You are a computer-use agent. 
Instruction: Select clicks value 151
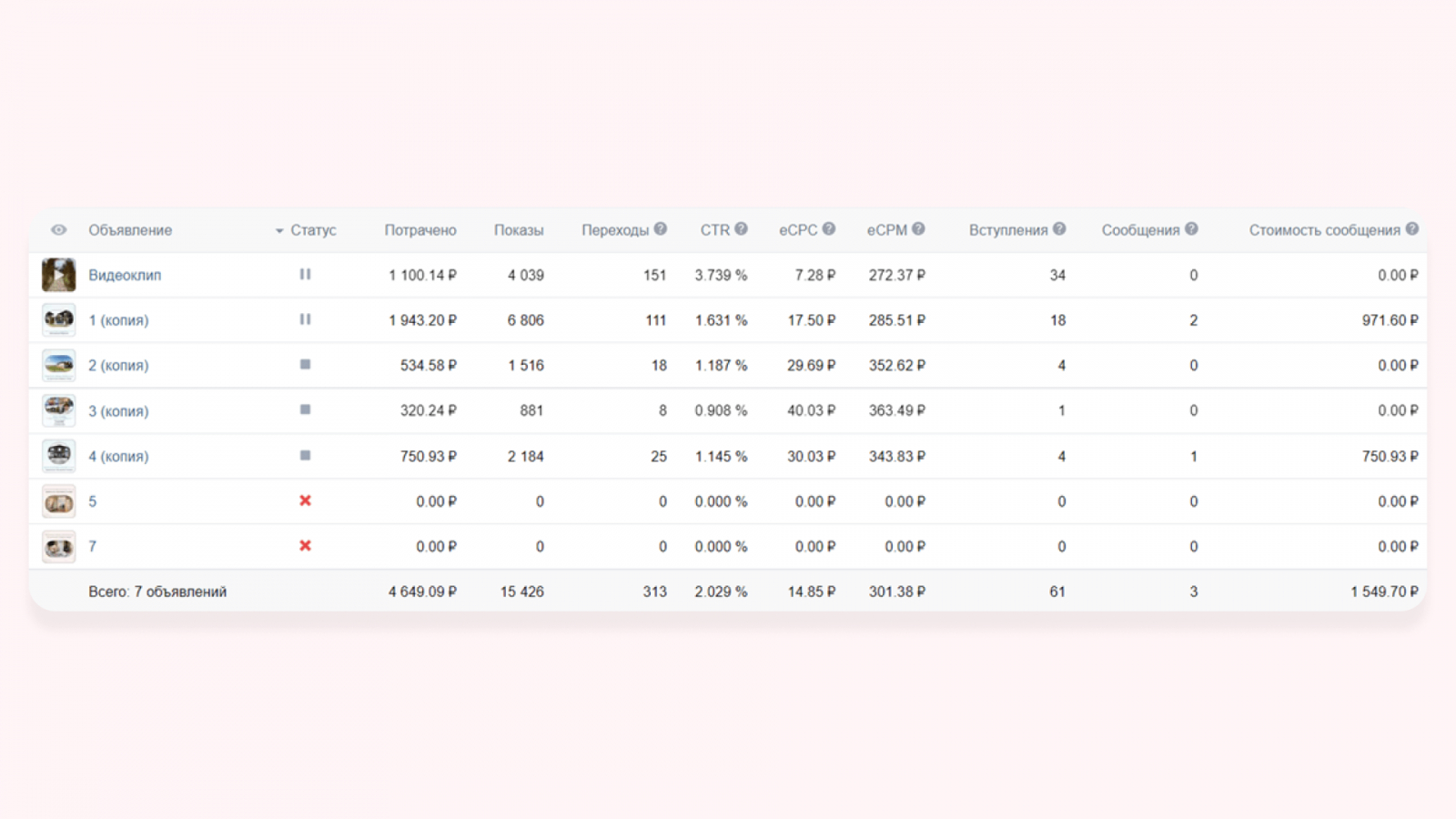pos(655,275)
